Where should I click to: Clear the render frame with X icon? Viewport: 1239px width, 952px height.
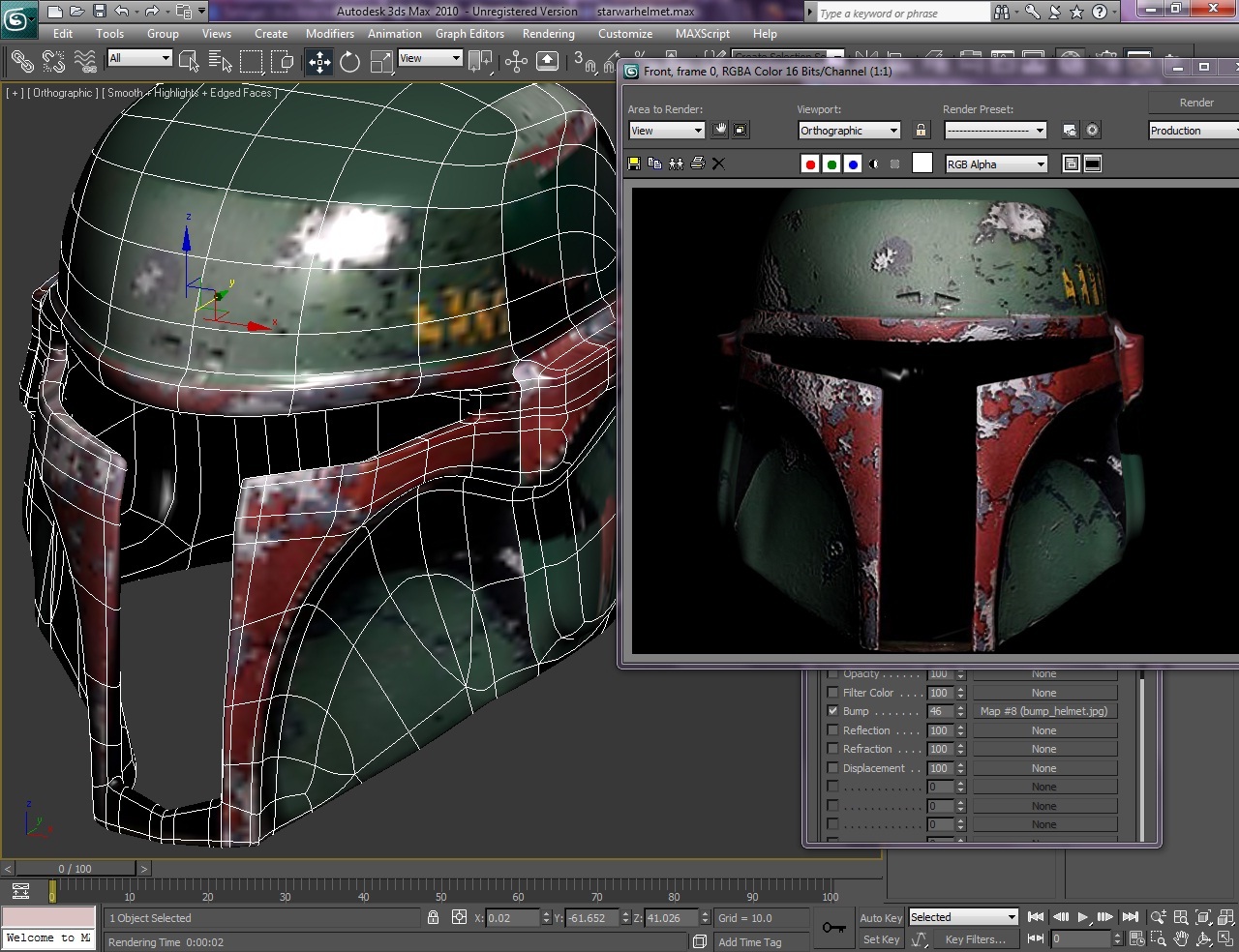point(718,164)
